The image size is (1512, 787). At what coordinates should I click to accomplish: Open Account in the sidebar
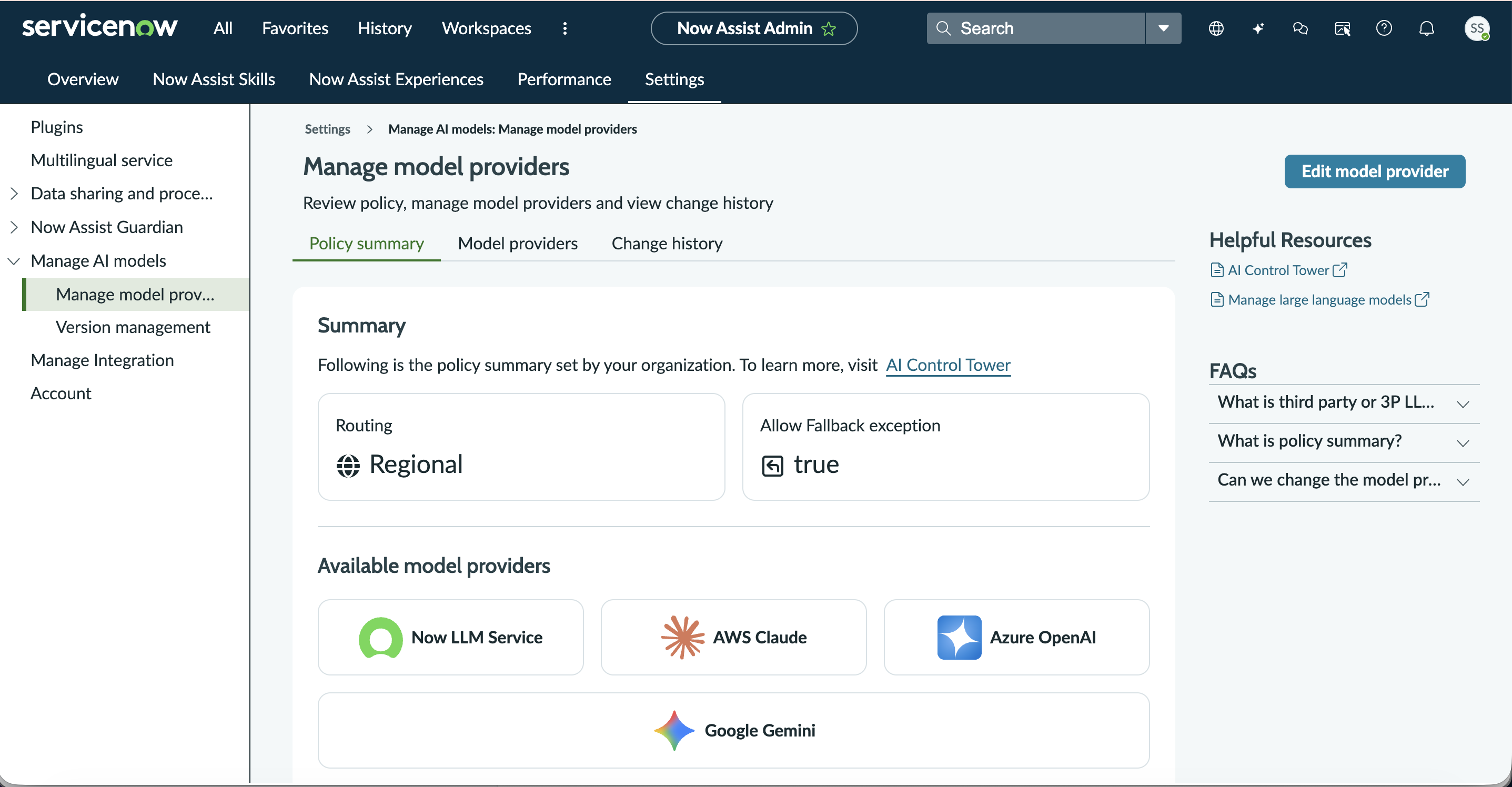coord(61,393)
